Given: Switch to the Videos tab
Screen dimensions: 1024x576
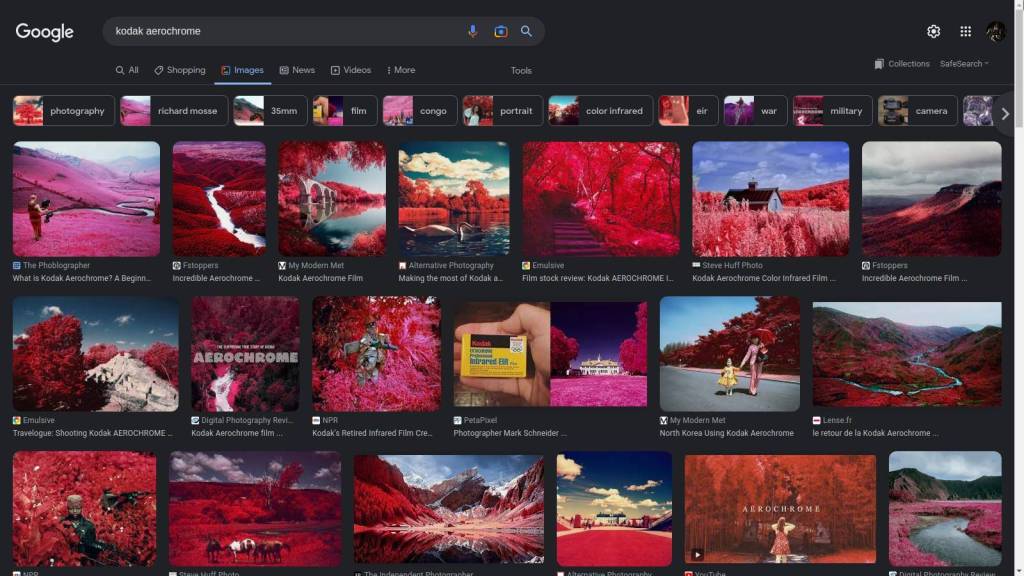Looking at the screenshot, I should [351, 70].
